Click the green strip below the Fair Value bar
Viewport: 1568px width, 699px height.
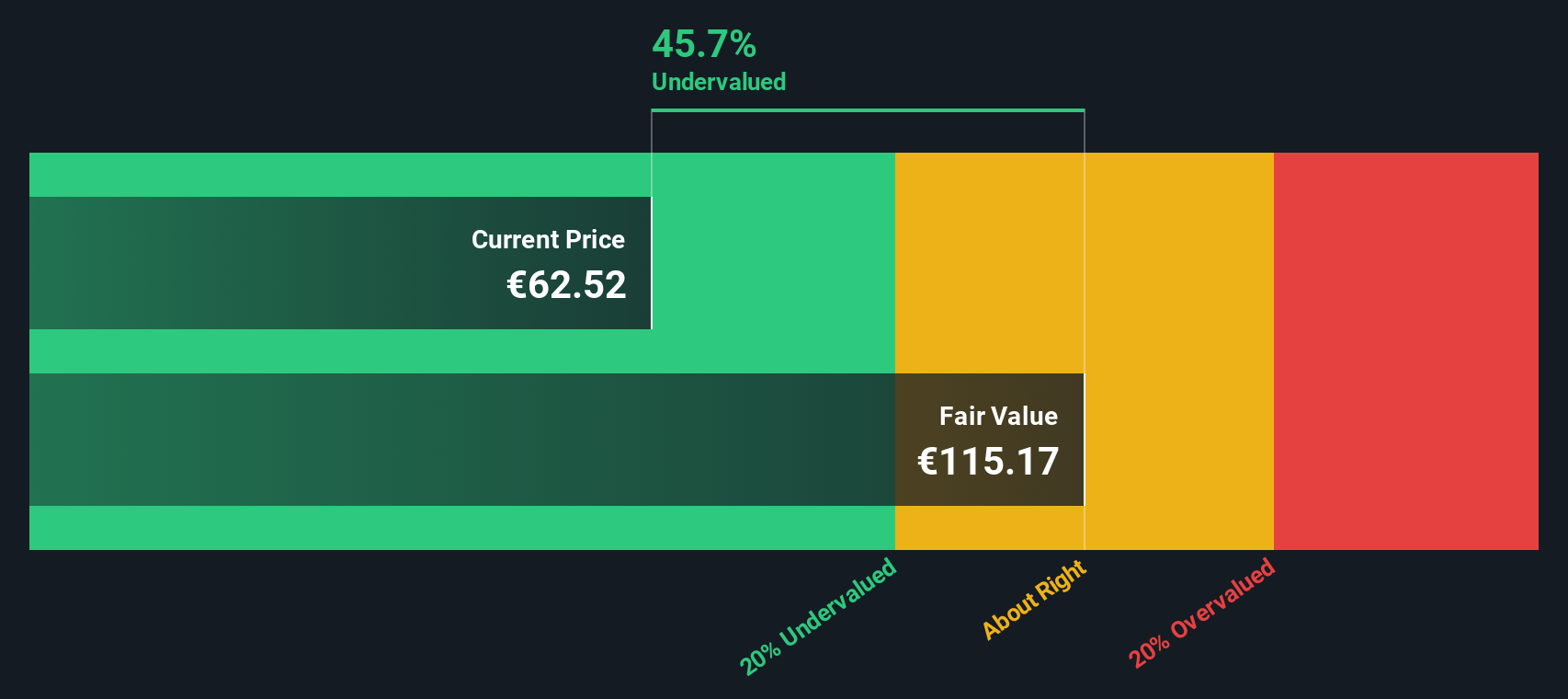(x=460, y=528)
